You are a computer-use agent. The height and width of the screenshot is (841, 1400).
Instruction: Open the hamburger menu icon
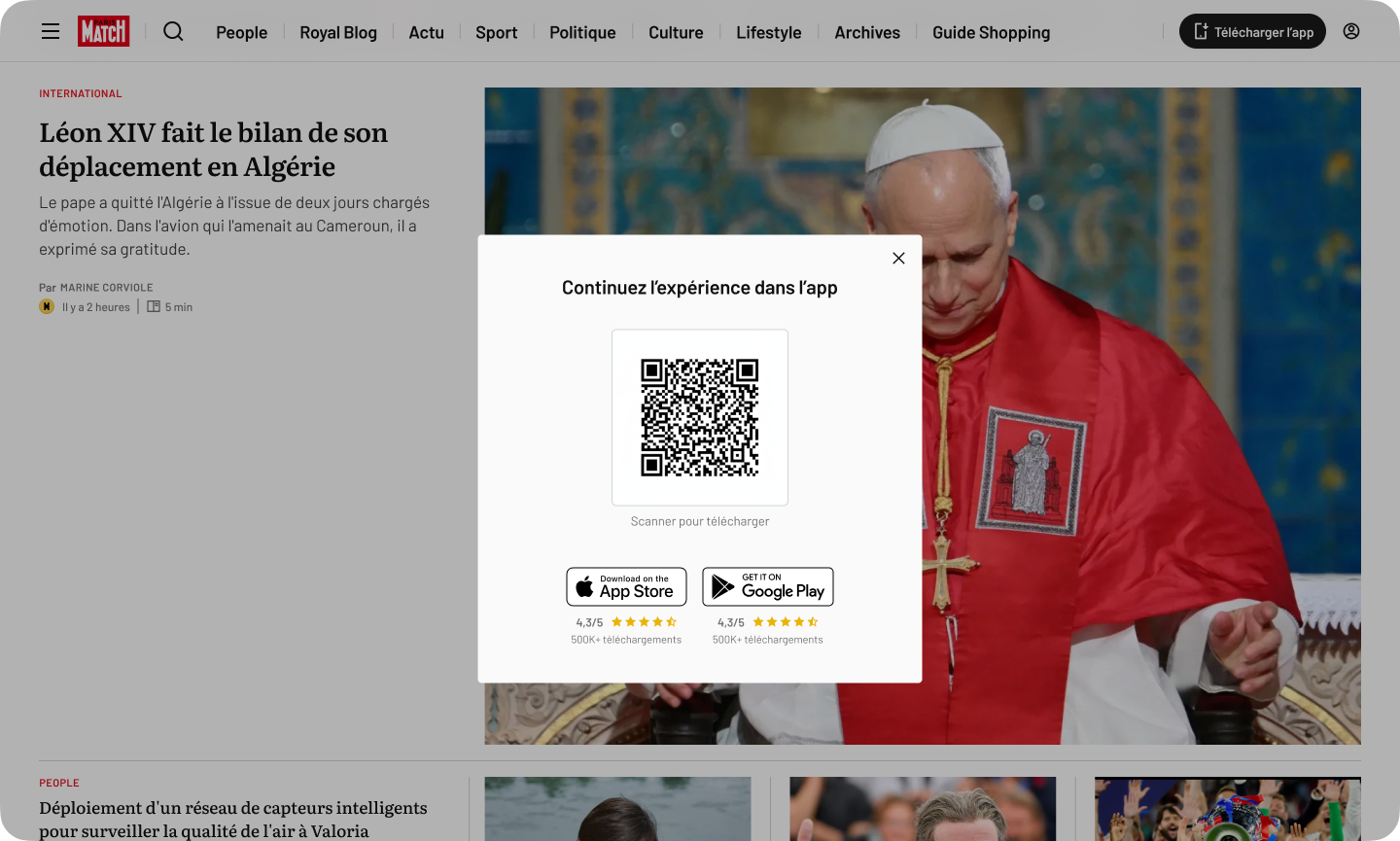51,31
